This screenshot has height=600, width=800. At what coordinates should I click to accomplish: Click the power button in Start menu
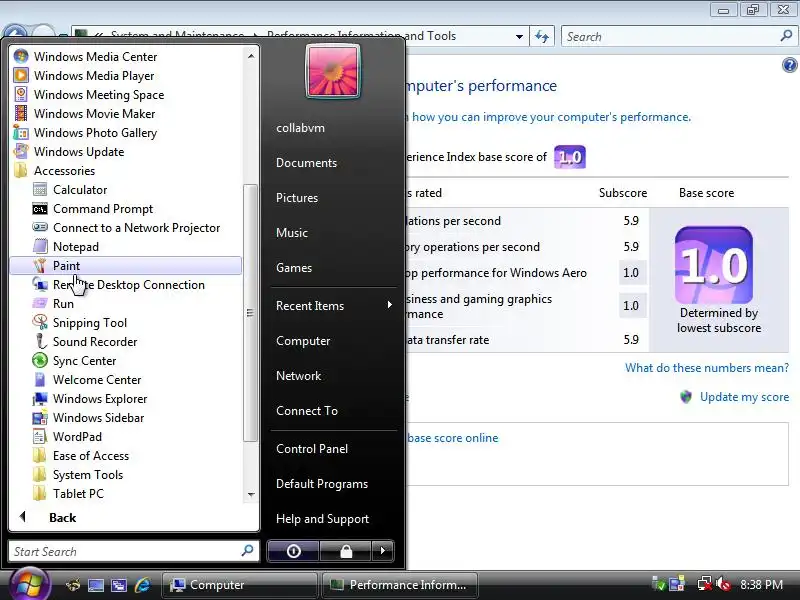coord(293,551)
